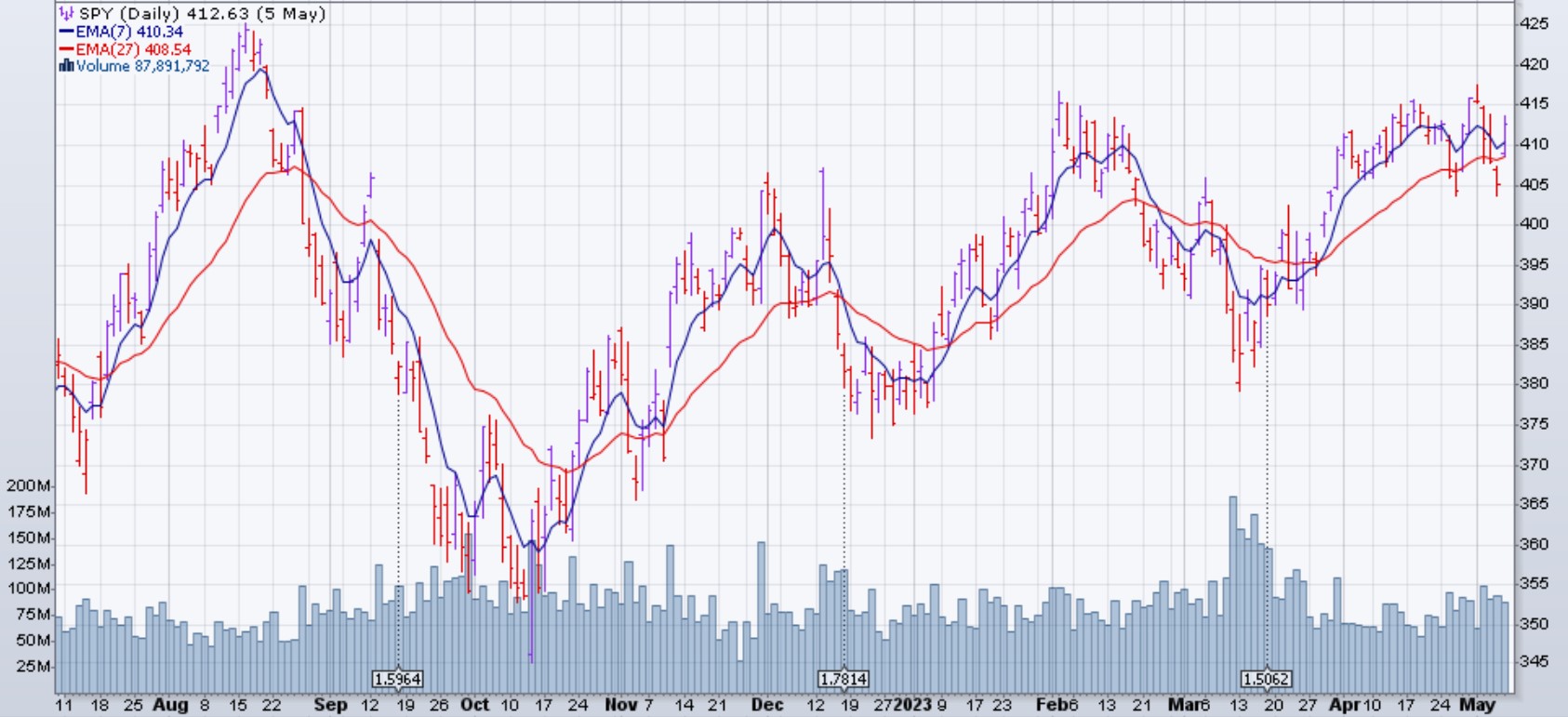Click the 1.5964 marker label in September
1568x717 pixels.
tap(397, 679)
